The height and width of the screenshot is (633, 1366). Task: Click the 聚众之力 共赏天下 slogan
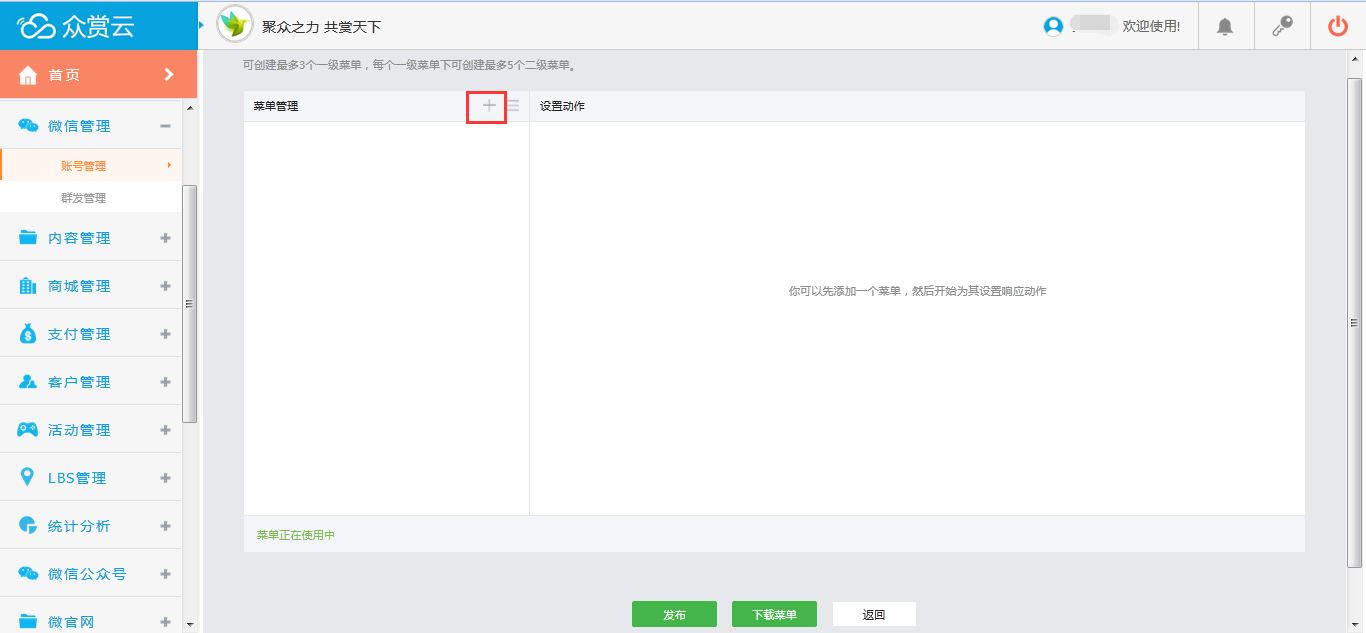[321, 27]
